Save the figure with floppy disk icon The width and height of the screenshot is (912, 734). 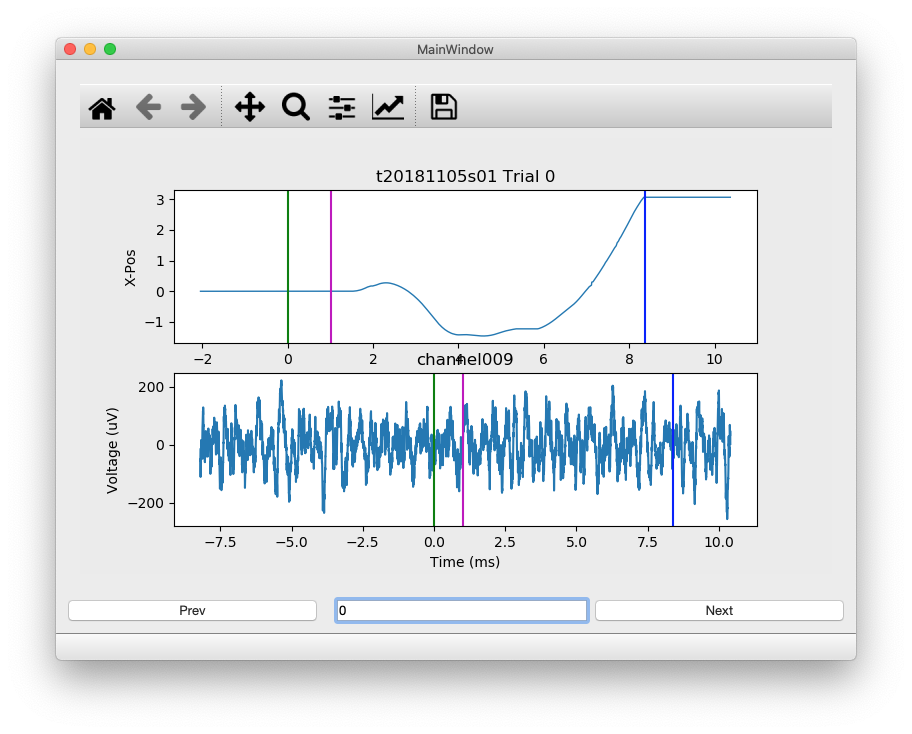(444, 107)
